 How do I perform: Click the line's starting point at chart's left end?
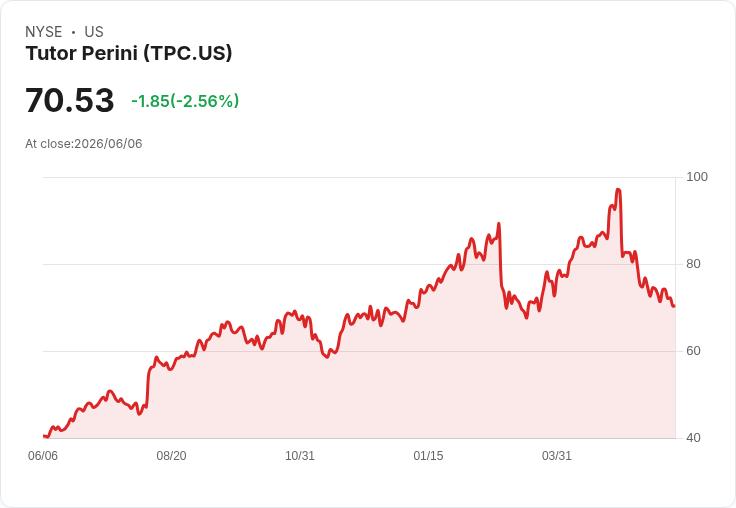click(44, 436)
